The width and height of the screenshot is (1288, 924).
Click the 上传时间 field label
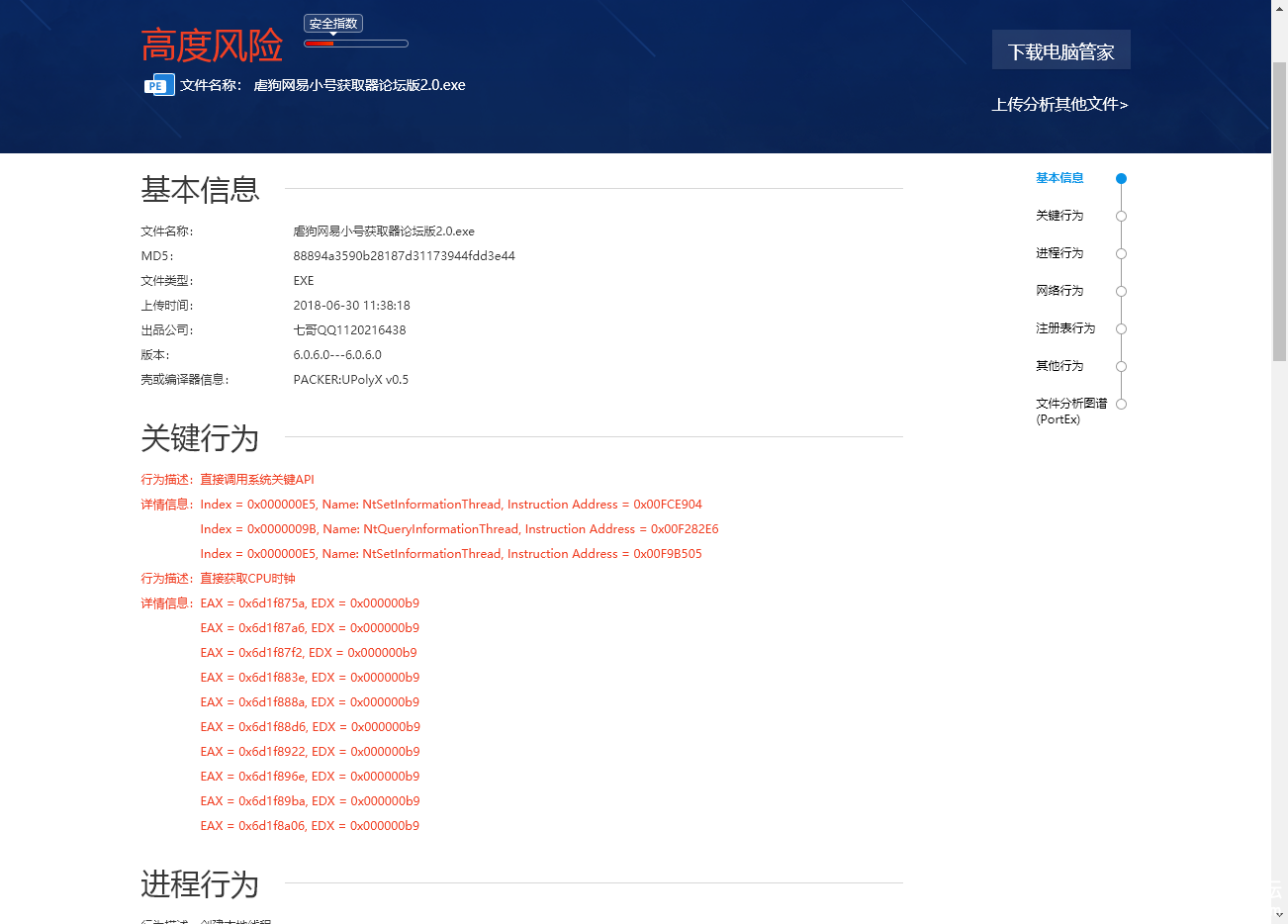click(x=167, y=306)
